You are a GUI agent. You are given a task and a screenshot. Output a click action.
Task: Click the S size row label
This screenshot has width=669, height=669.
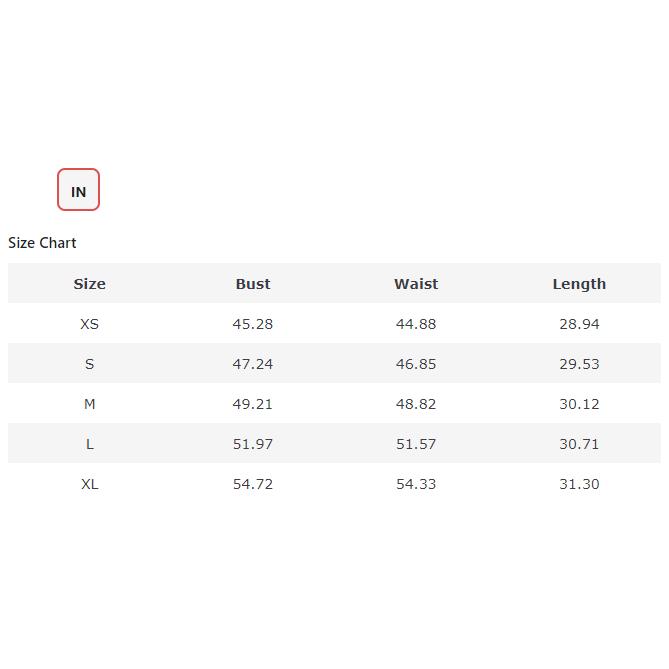click(89, 364)
